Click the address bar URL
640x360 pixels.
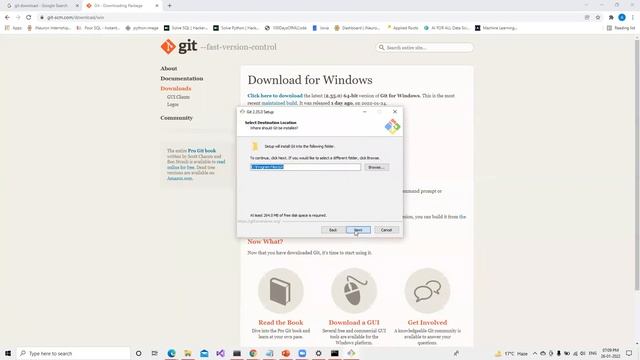pyautogui.click(x=76, y=18)
